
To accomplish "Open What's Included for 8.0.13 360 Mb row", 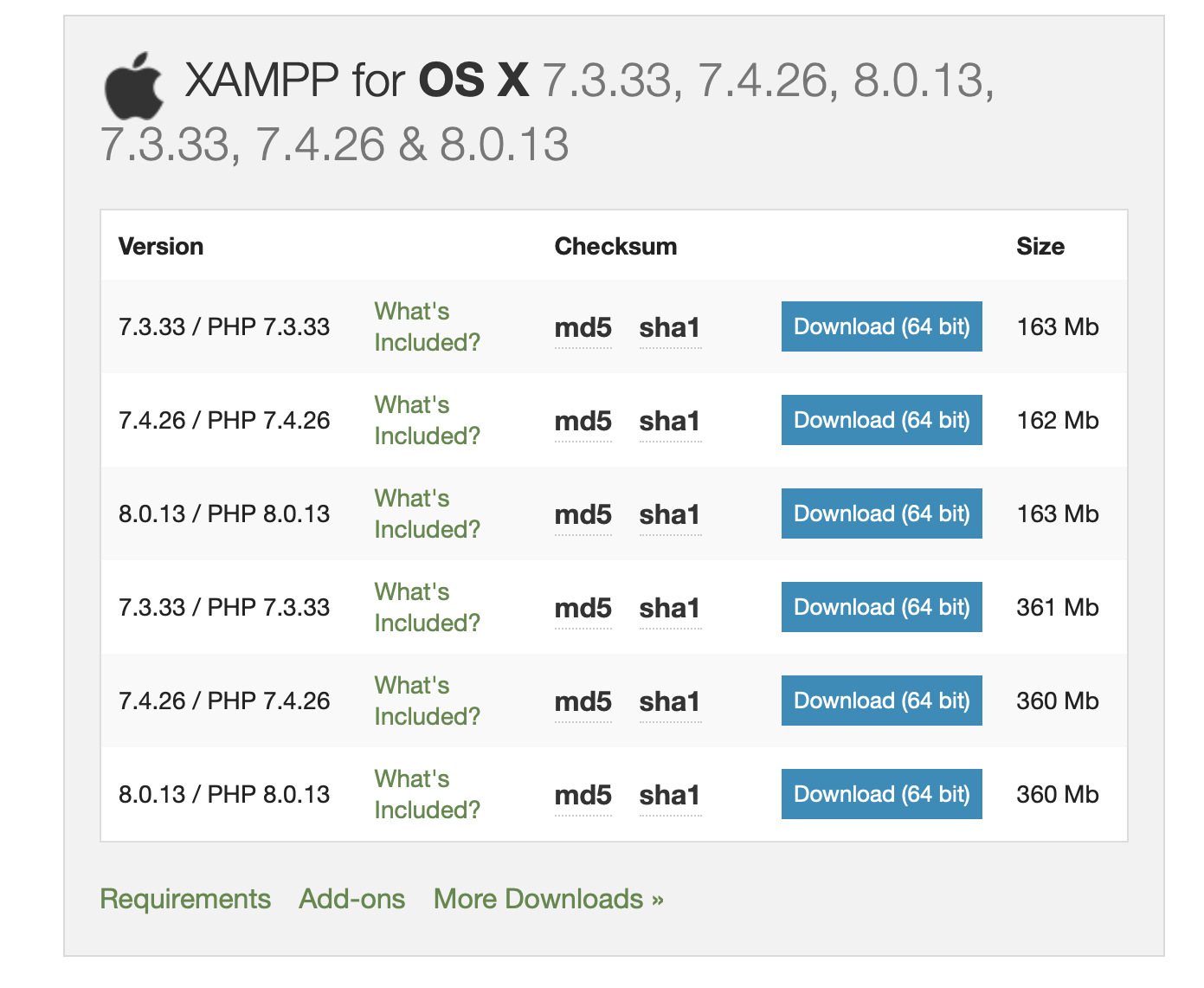I will tap(427, 794).
